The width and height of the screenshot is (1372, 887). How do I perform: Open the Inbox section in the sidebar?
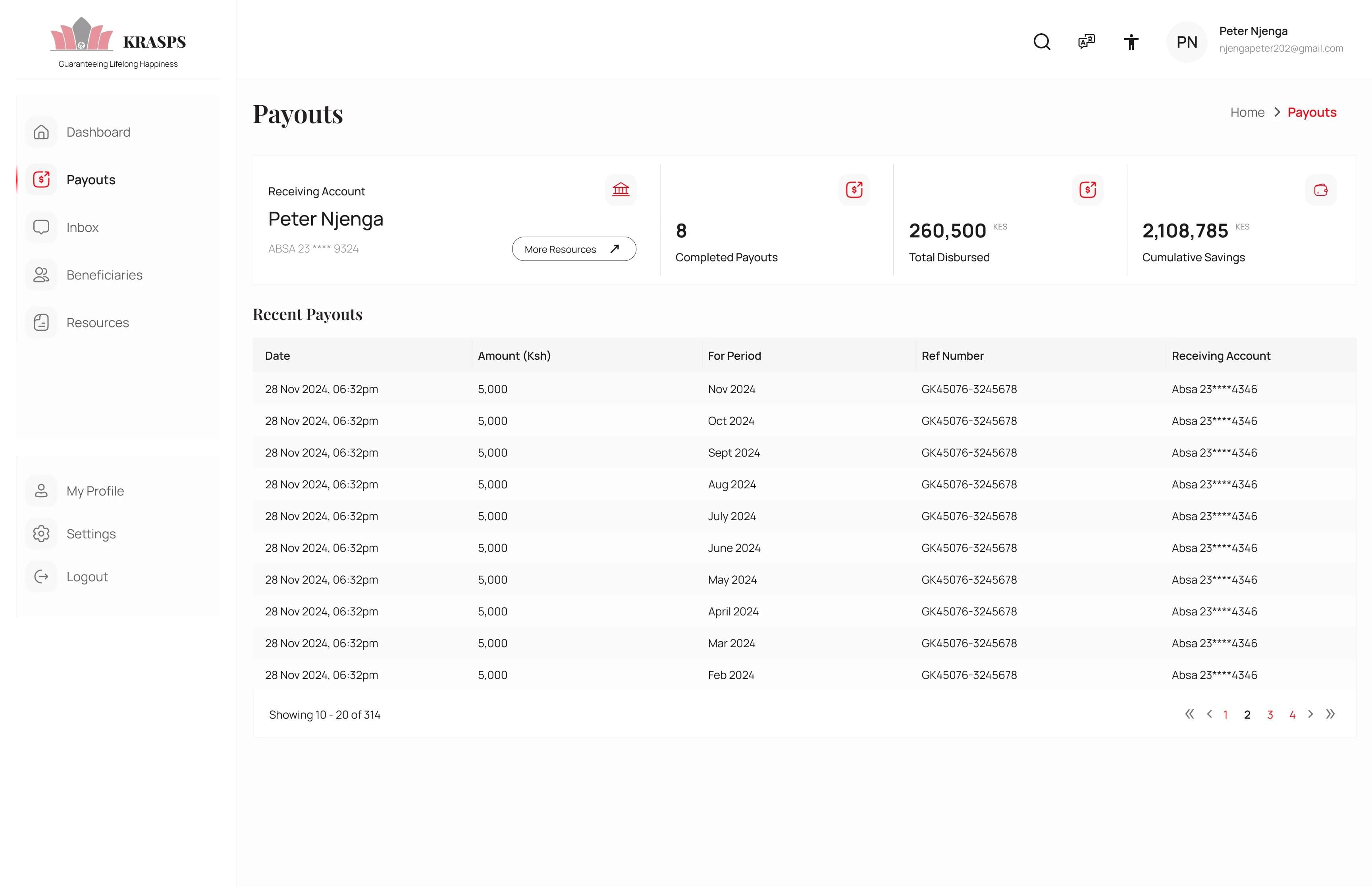tap(82, 227)
